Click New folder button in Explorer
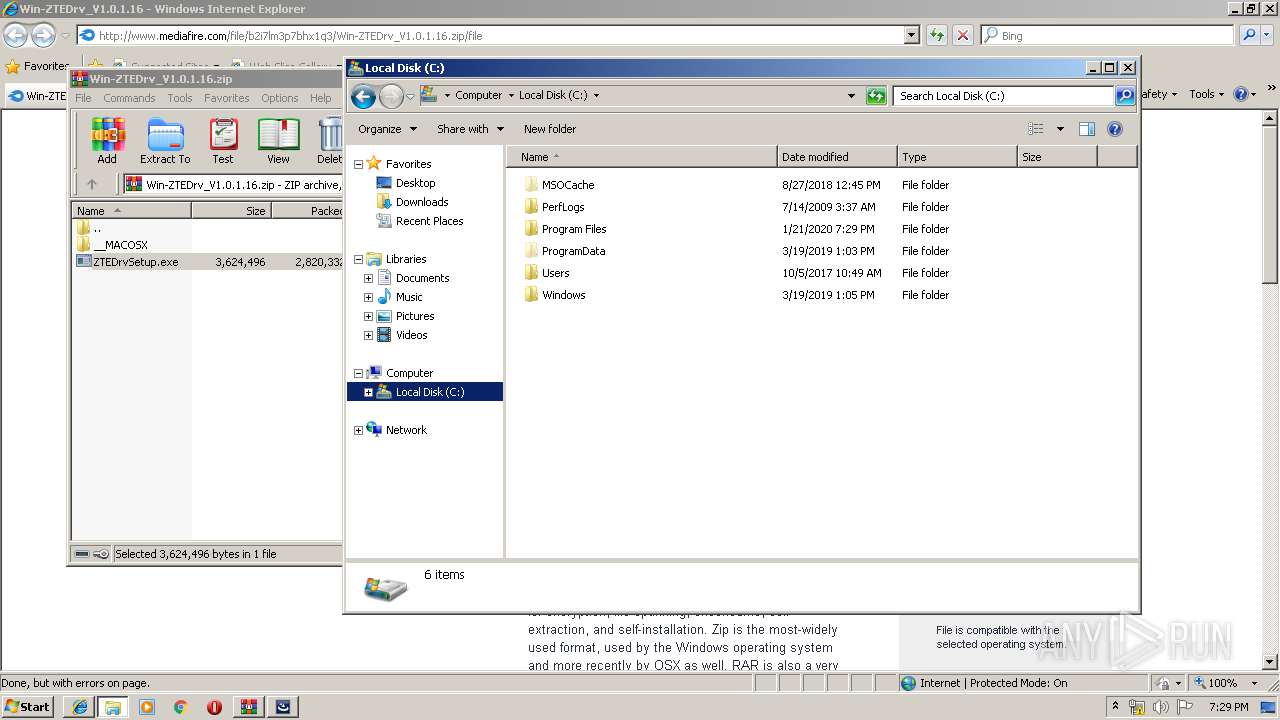Screen dimensions: 1280x720 (550, 129)
